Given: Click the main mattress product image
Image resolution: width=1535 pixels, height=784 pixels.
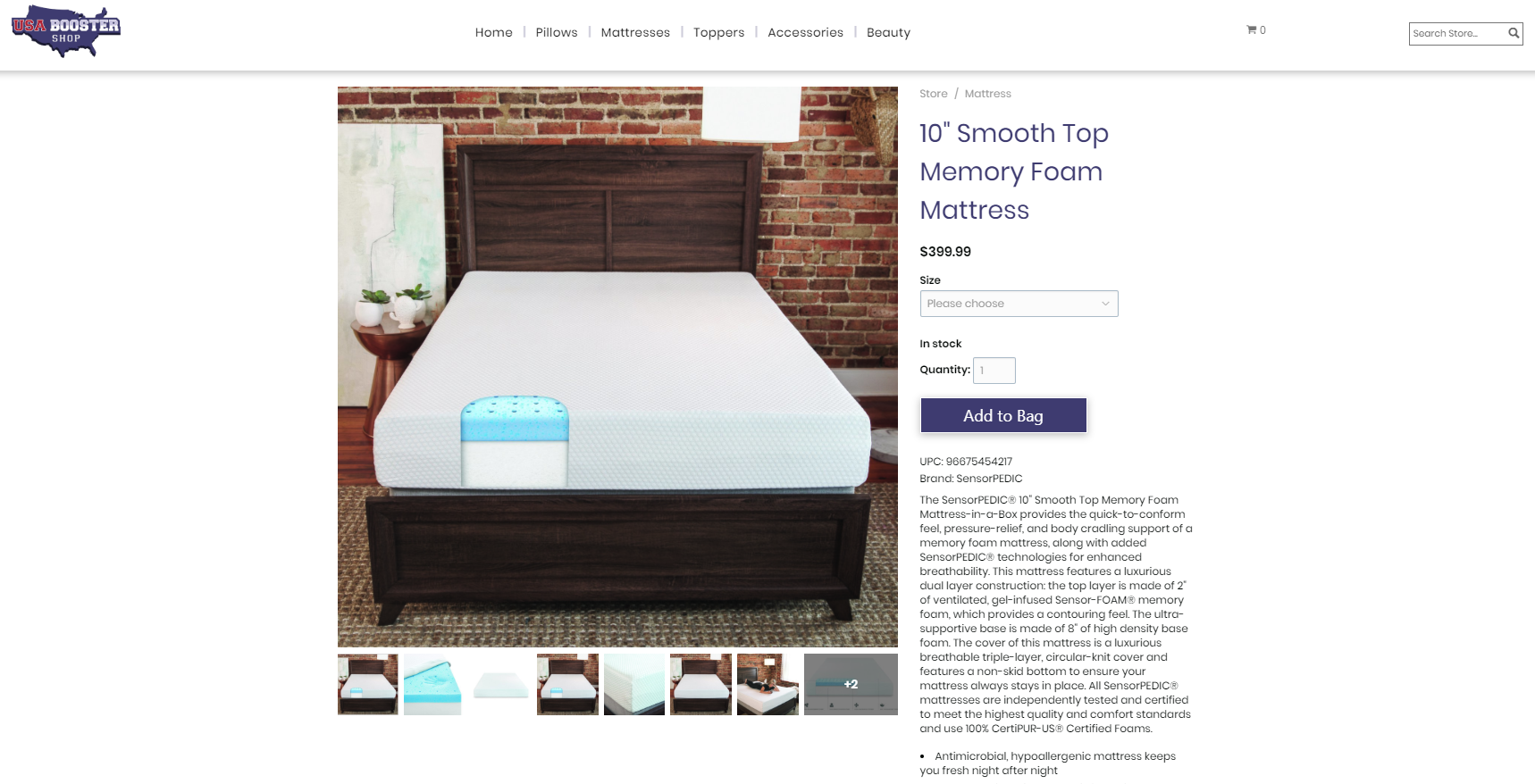Looking at the screenshot, I should click(617, 367).
